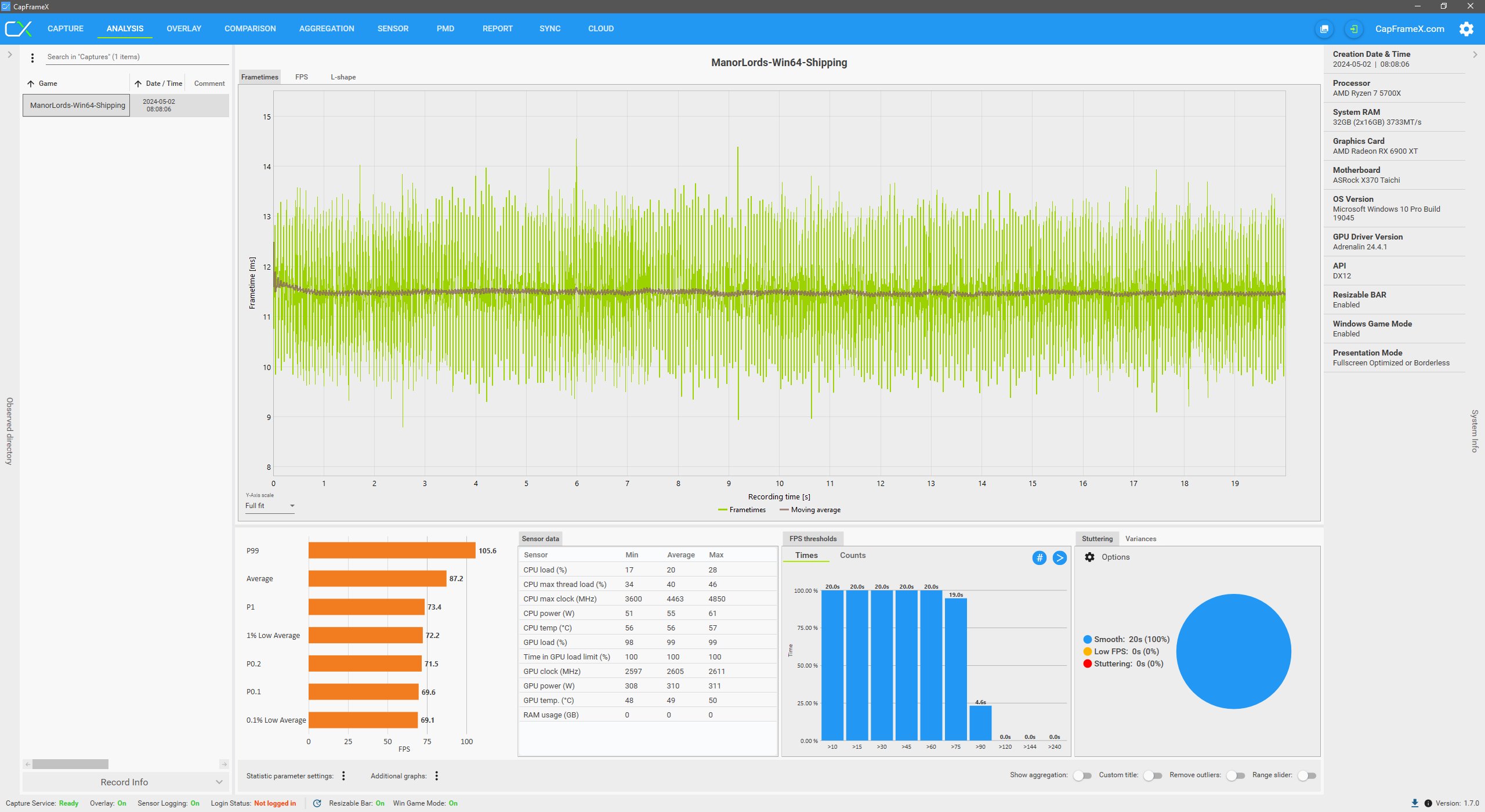The image size is (1485, 812).
Task: Open the L-shape graph tab
Action: click(343, 77)
